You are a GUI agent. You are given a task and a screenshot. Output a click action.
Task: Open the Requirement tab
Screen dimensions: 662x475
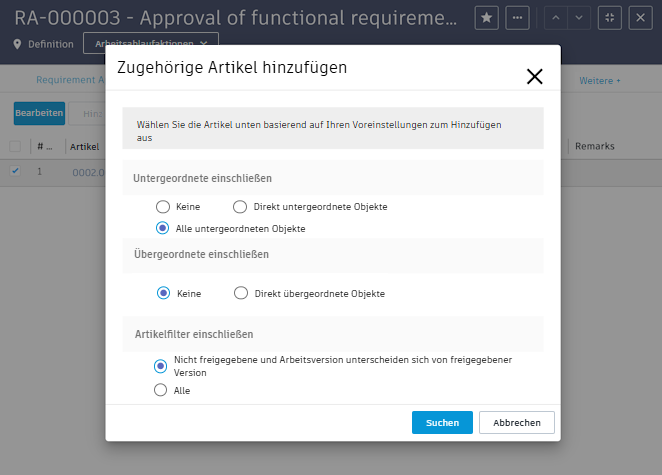68,80
